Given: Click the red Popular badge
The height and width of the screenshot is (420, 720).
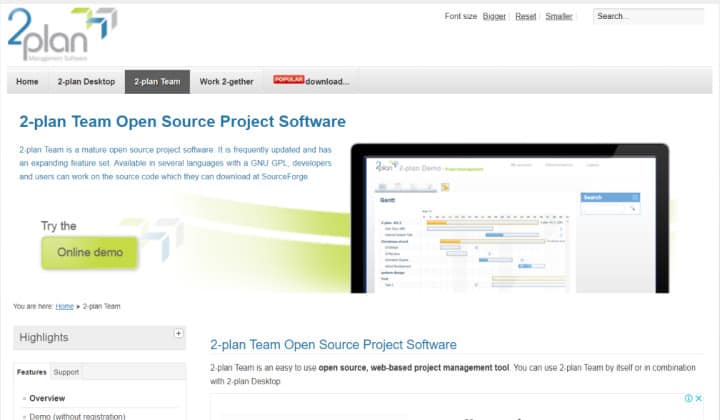Looking at the screenshot, I should 288,79.
